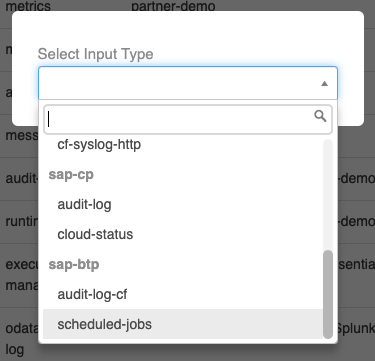The height and width of the screenshot is (361, 375).
Task: Click the sap-cp group header
Action: click(x=71, y=175)
